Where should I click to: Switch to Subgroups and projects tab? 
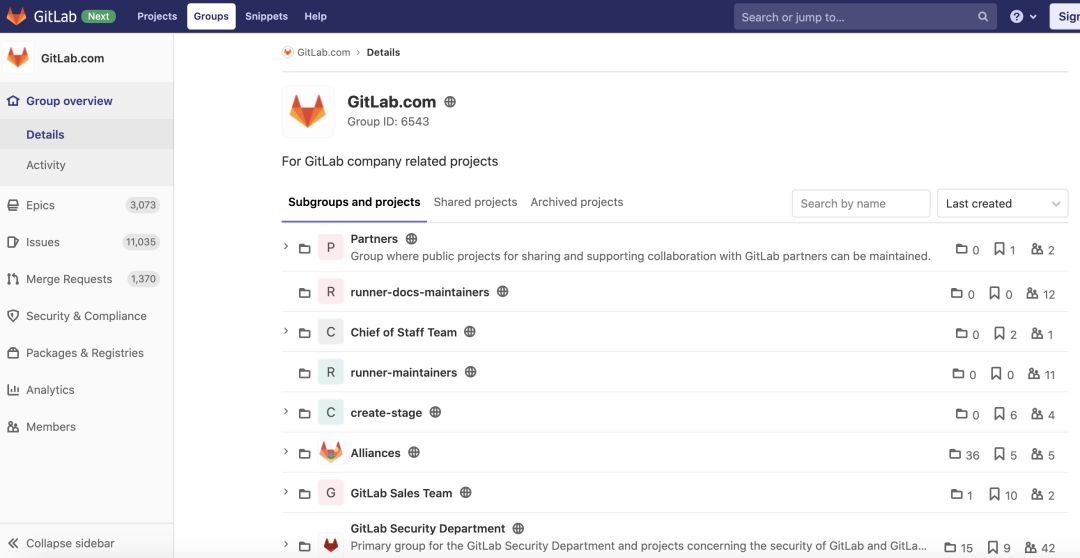(x=354, y=203)
